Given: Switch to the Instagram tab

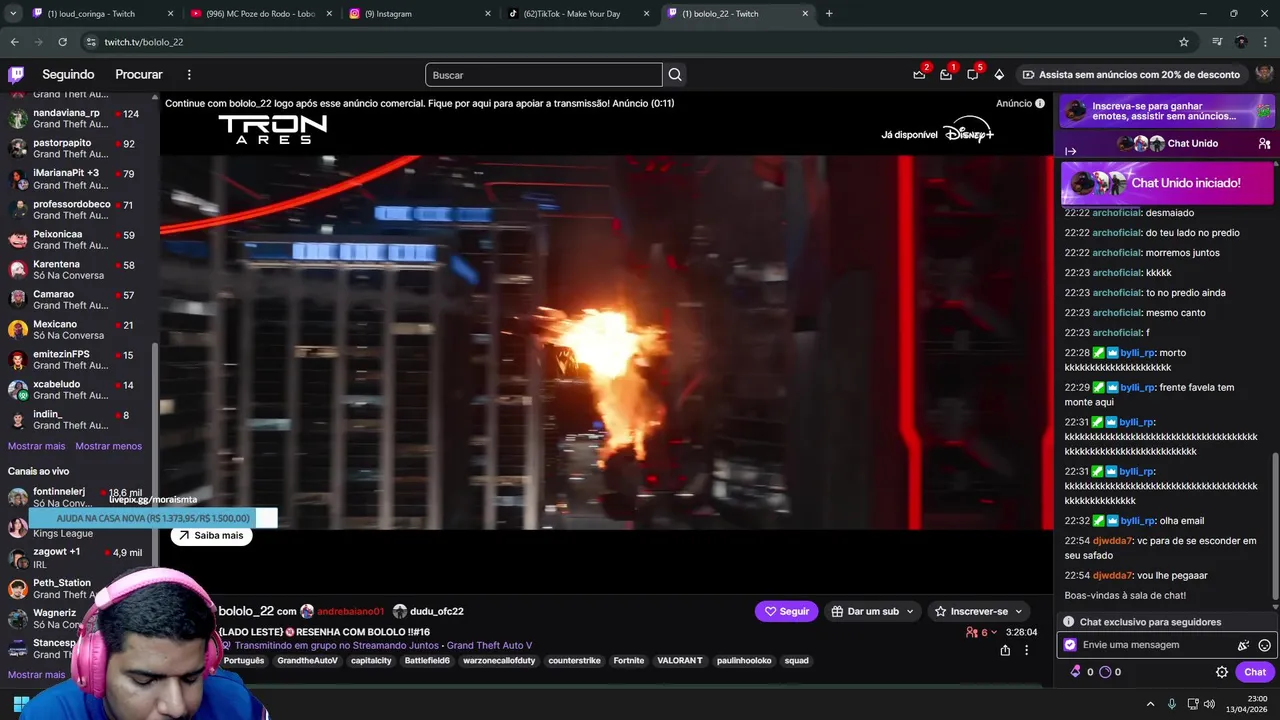Looking at the screenshot, I should click(x=420, y=14).
